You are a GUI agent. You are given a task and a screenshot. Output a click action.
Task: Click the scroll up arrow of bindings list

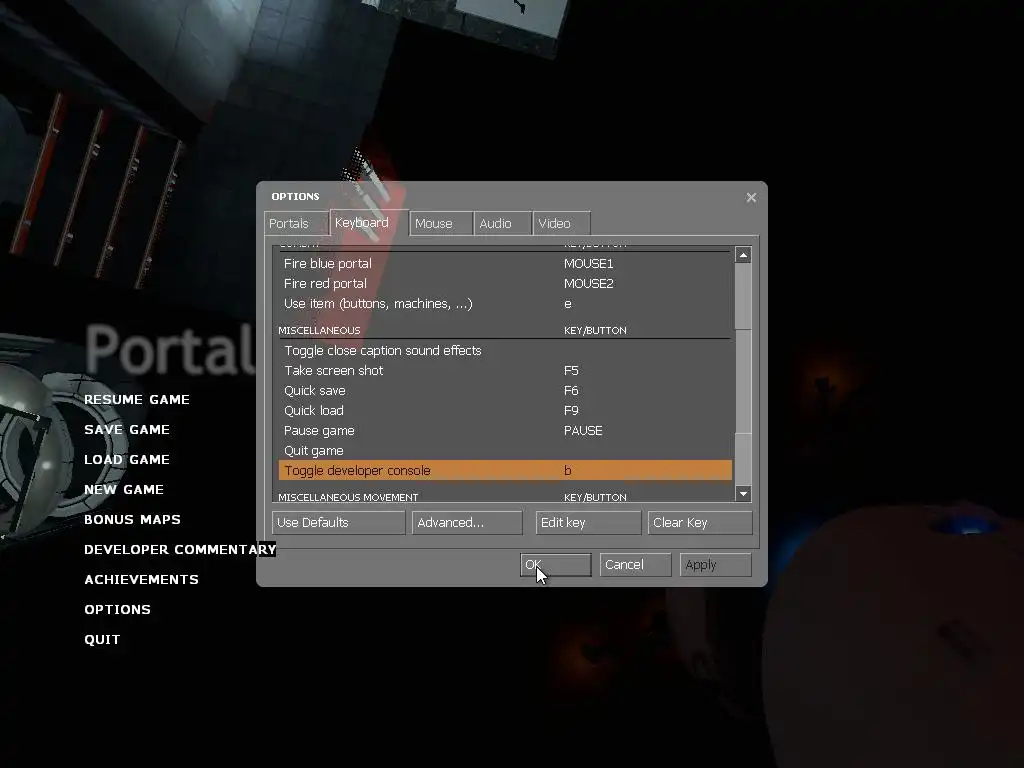tap(743, 255)
